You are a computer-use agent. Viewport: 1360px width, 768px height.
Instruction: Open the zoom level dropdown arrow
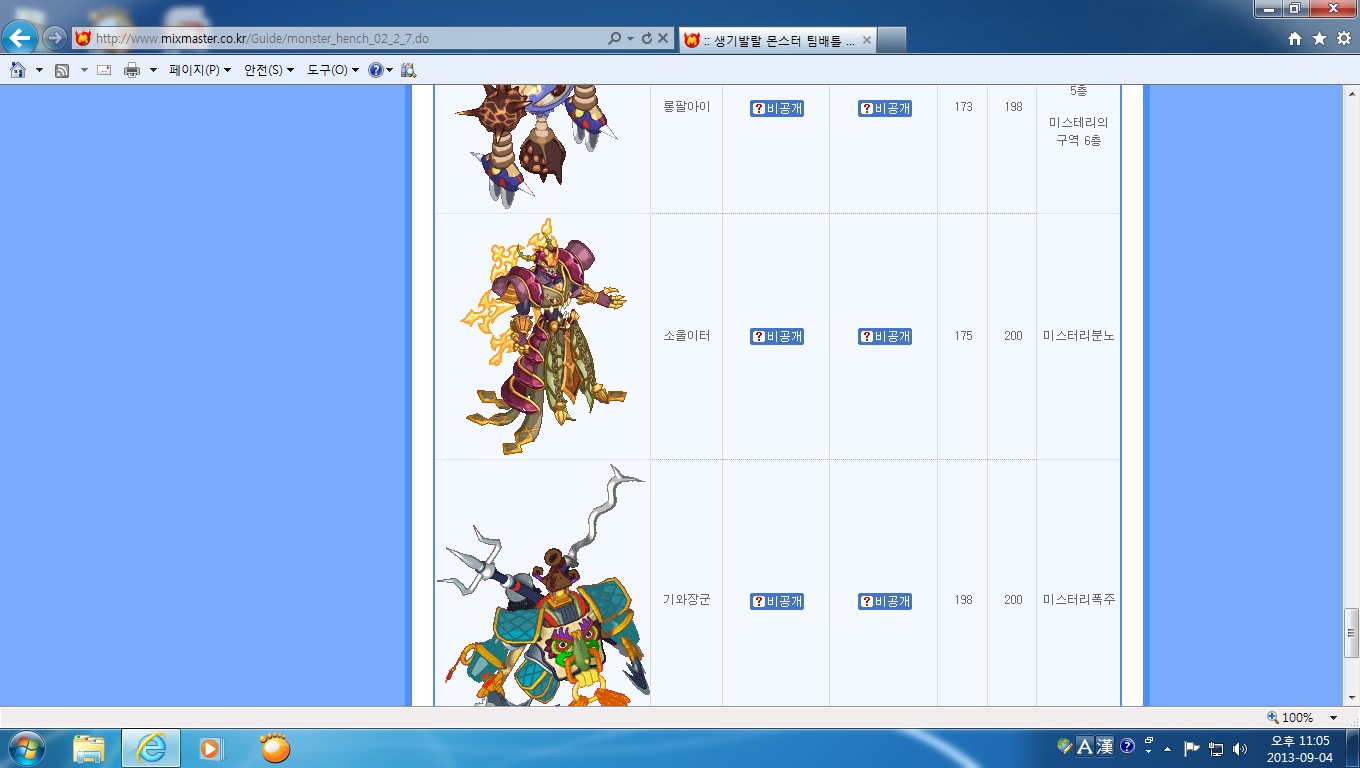click(1333, 717)
